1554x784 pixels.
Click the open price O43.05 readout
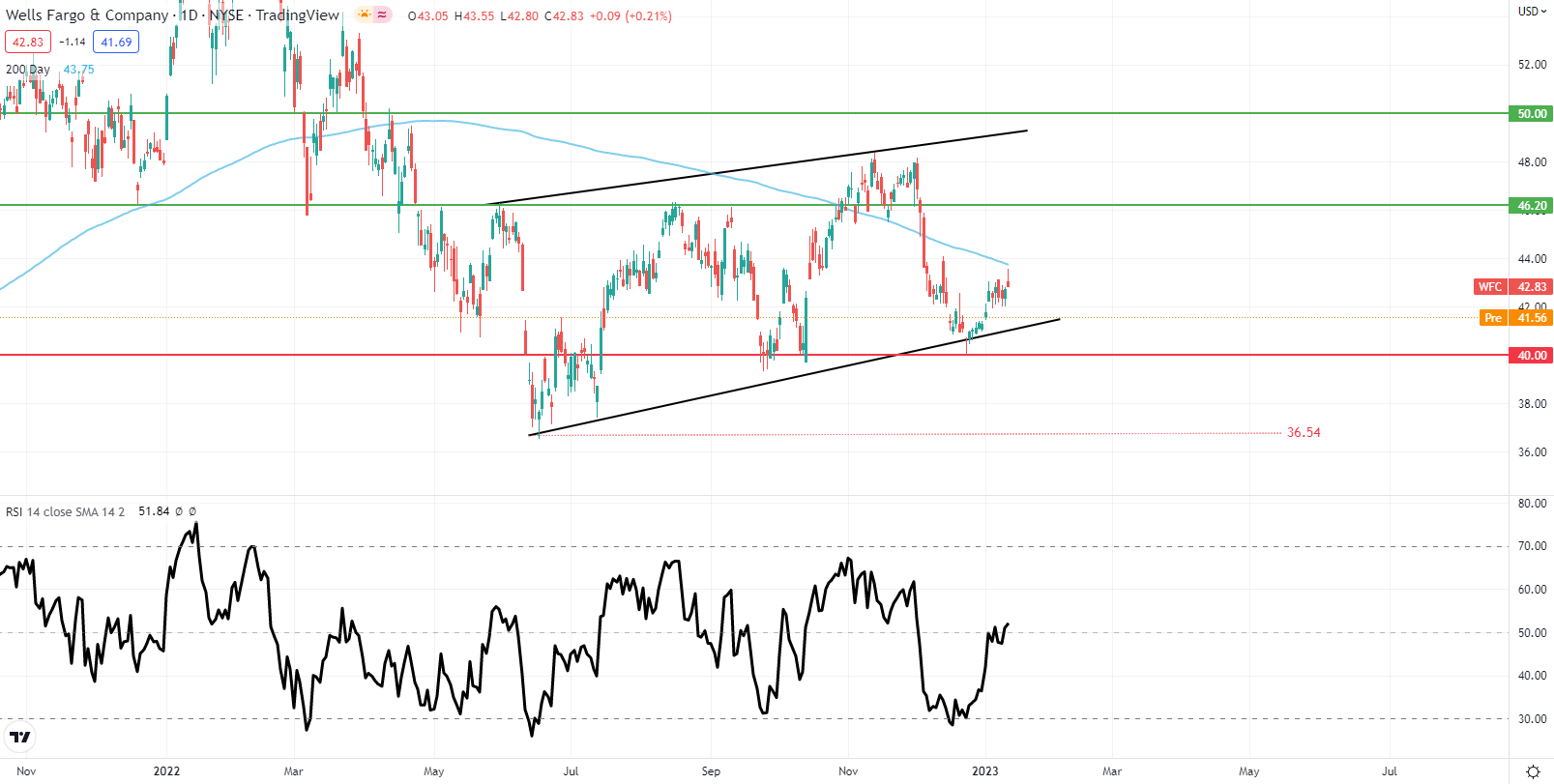pyautogui.click(x=428, y=16)
